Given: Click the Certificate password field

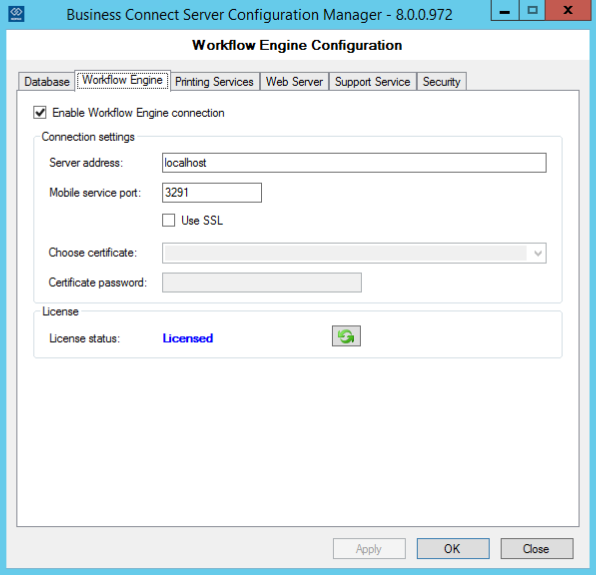Looking at the screenshot, I should (x=262, y=282).
